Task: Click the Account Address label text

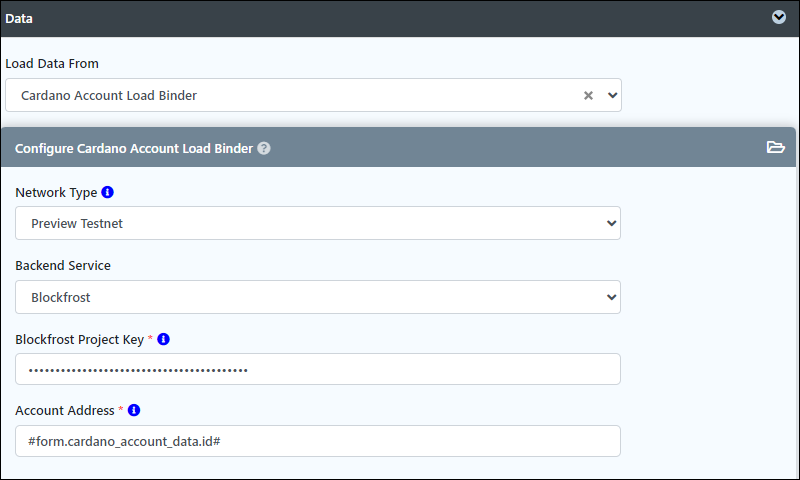Action: click(65, 411)
